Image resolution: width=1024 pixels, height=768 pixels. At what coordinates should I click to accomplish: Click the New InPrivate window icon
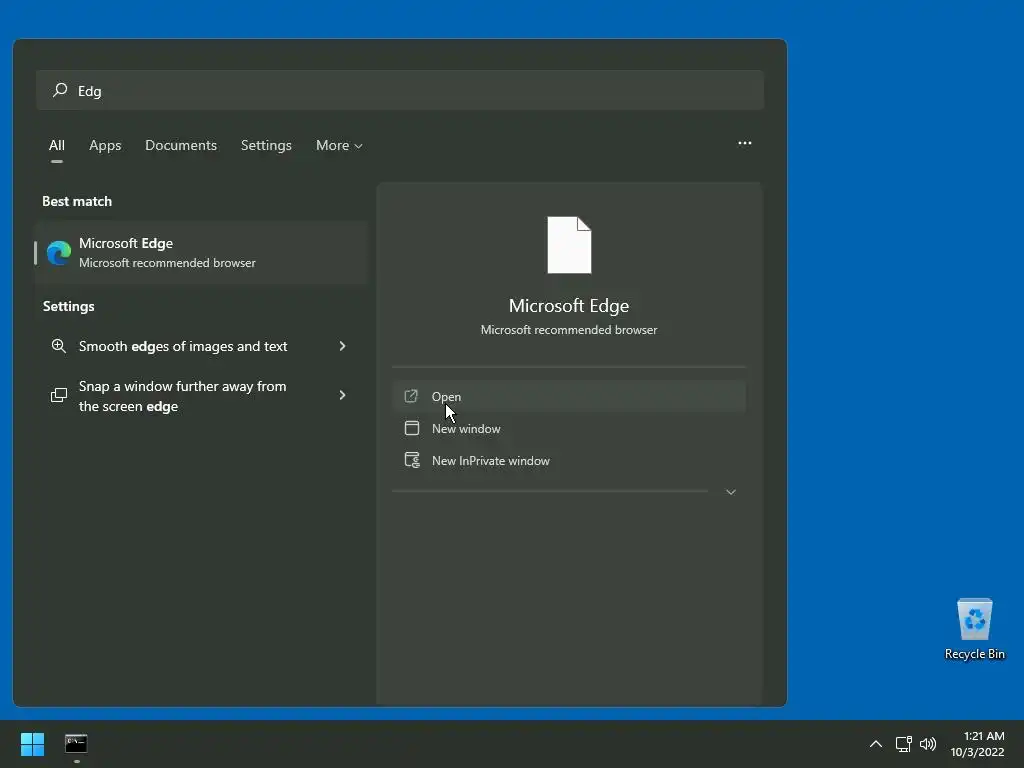coord(412,460)
